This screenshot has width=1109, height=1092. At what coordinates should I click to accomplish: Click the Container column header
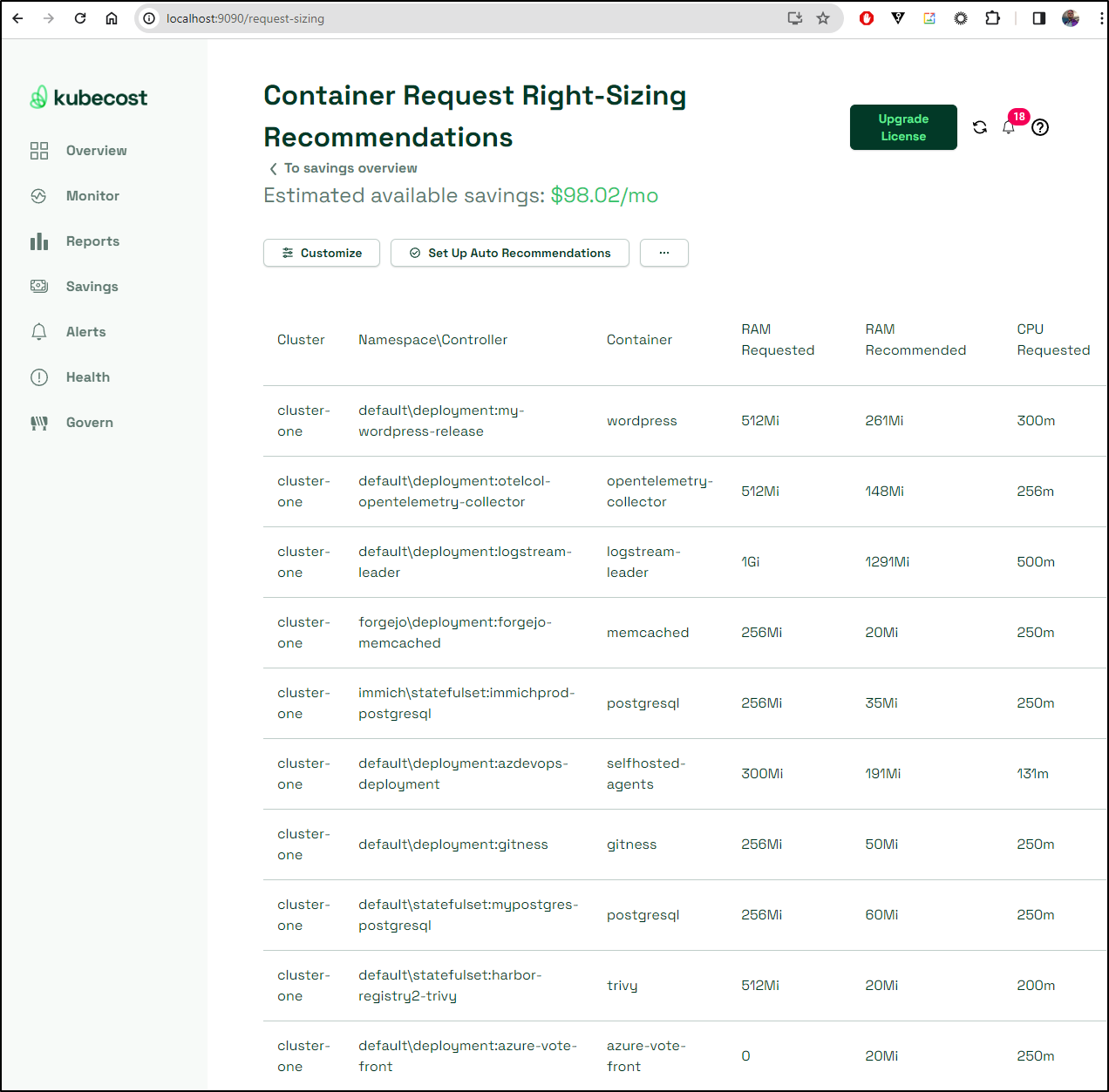[639, 340]
